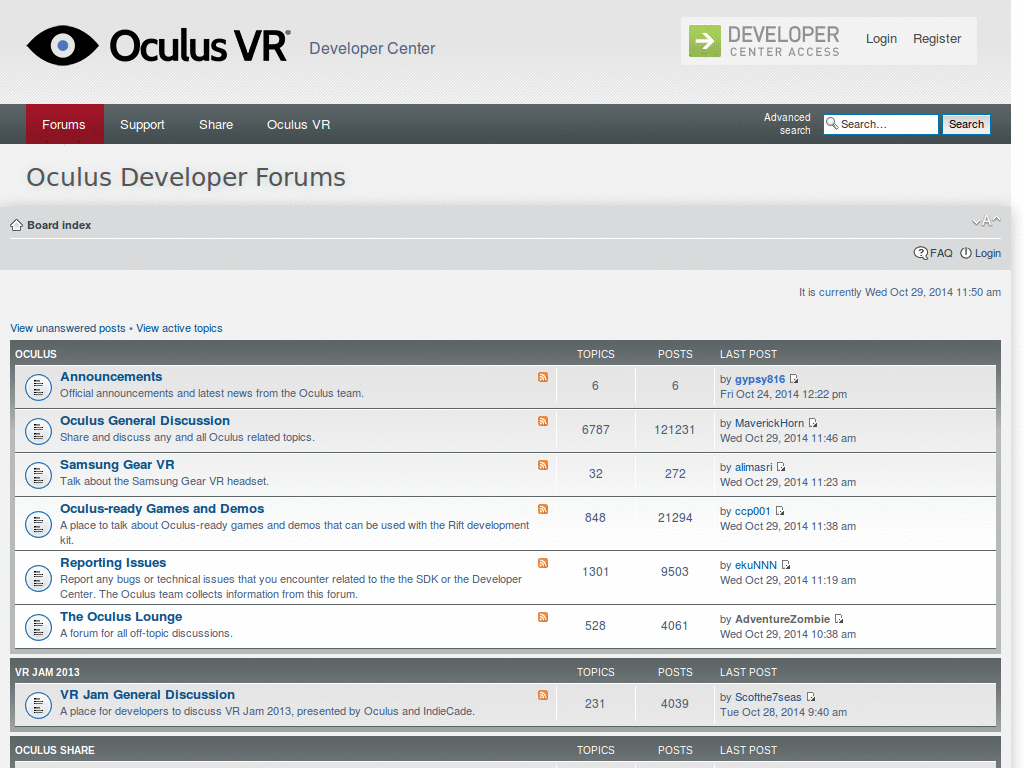Click the forum icon beside Samsung Gear VR
Image resolution: width=1024 pixels, height=768 pixels.
pos(38,475)
